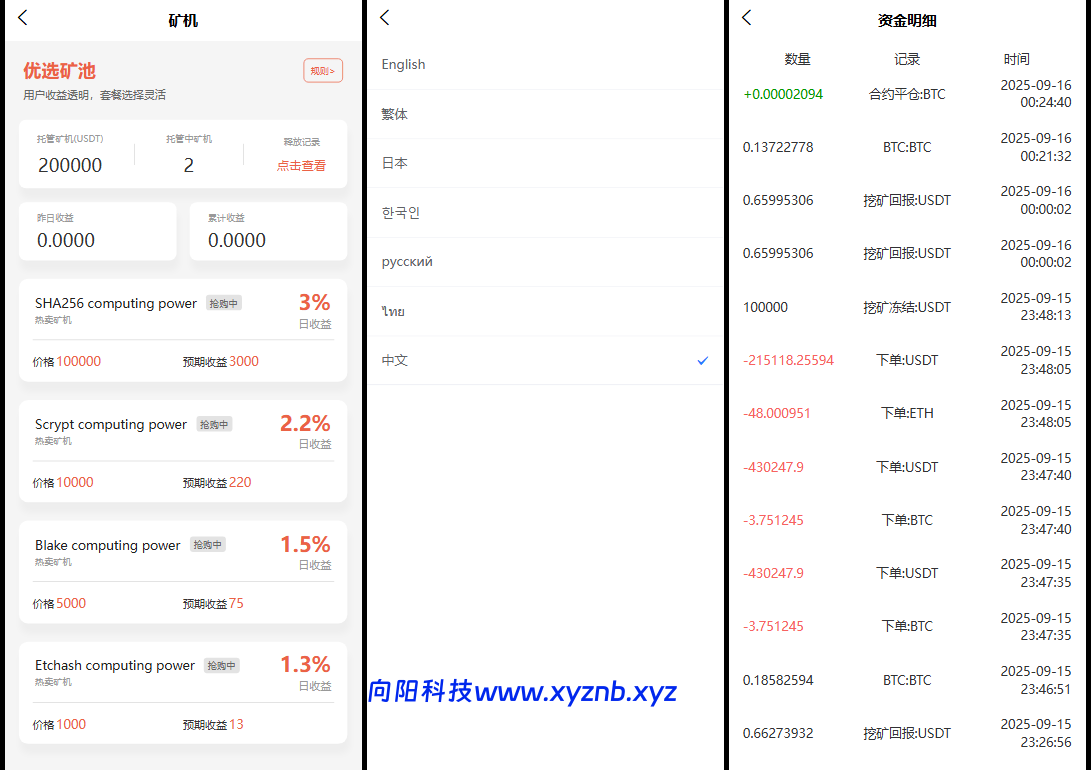The height and width of the screenshot is (770, 1091).
Task: Open the 规则 rules button
Action: coord(322,71)
